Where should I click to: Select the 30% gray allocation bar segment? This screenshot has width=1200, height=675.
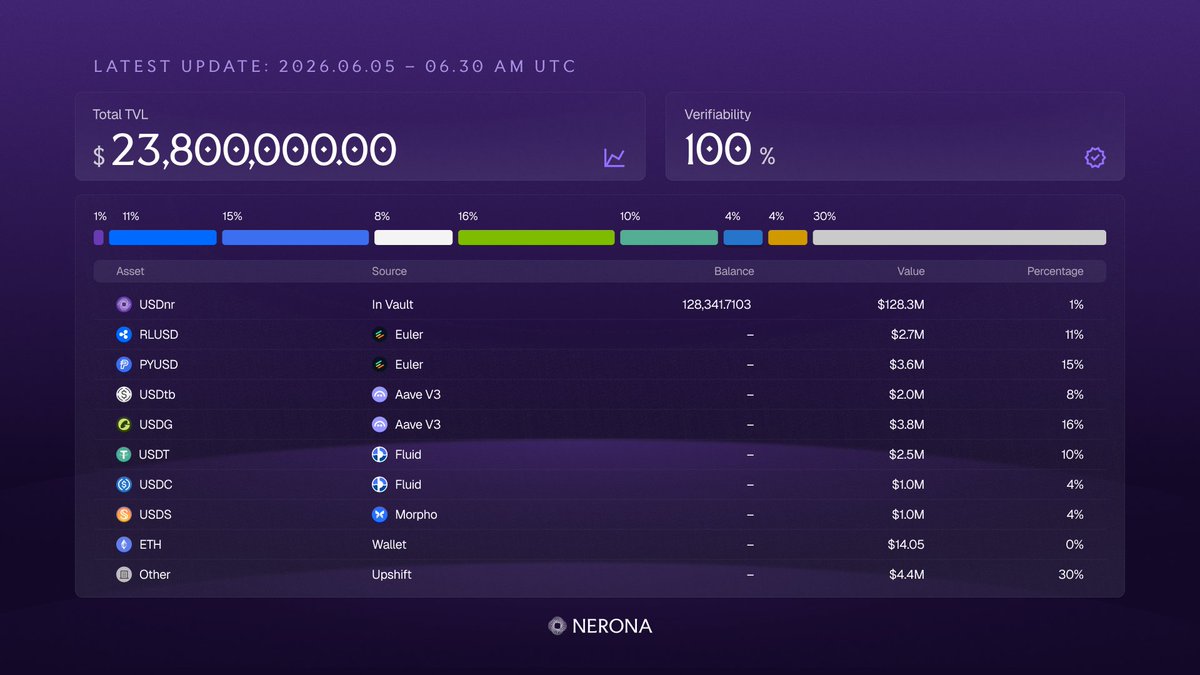click(x=960, y=238)
